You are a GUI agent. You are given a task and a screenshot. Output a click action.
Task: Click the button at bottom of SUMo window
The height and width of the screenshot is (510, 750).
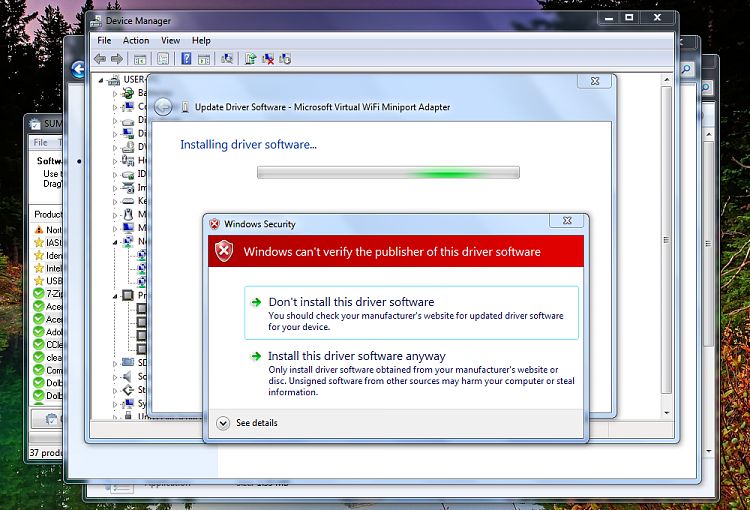[46, 419]
